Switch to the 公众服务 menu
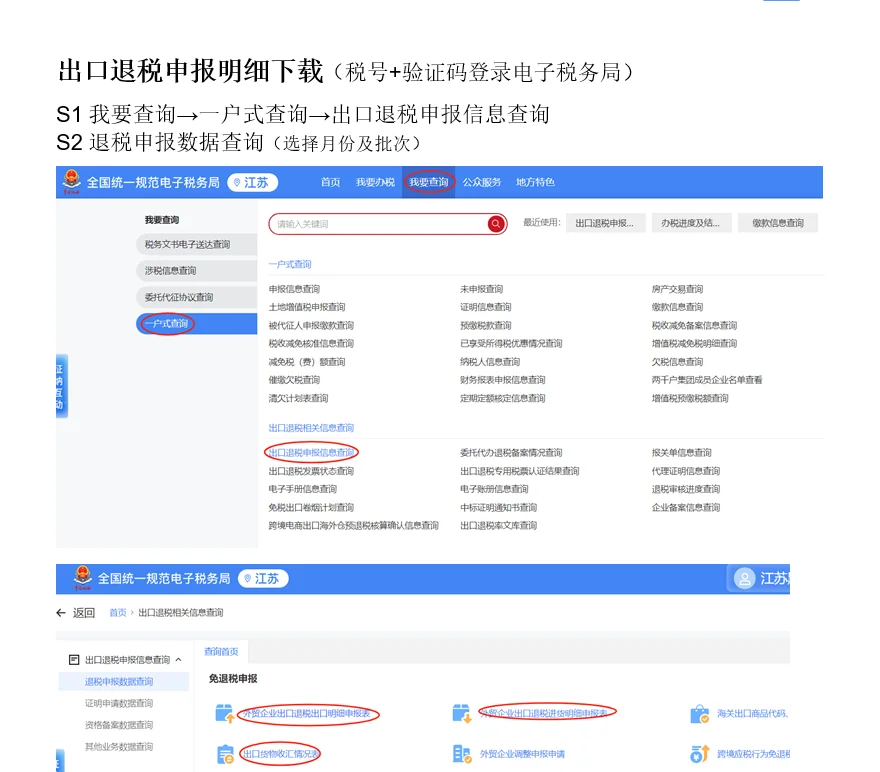The width and height of the screenshot is (880, 772). pyautogui.click(x=479, y=182)
